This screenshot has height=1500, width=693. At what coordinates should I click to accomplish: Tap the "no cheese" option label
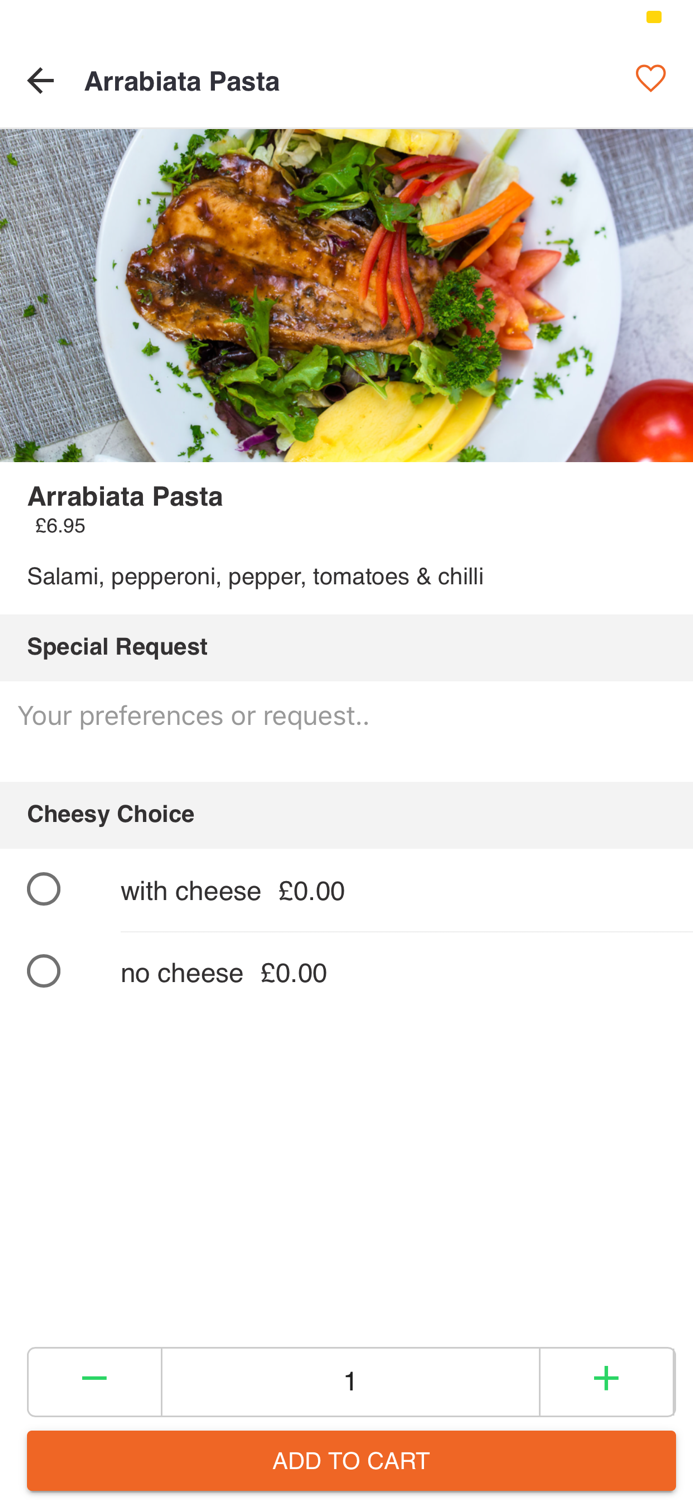coord(181,973)
